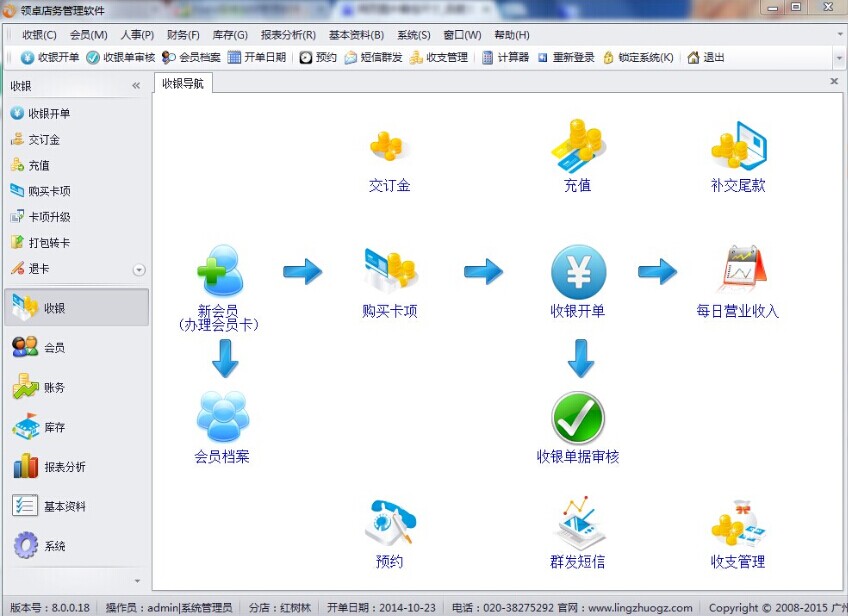Click the 每日营业收入 daily revenue icon
This screenshot has width=848, height=616.
[x=738, y=272]
